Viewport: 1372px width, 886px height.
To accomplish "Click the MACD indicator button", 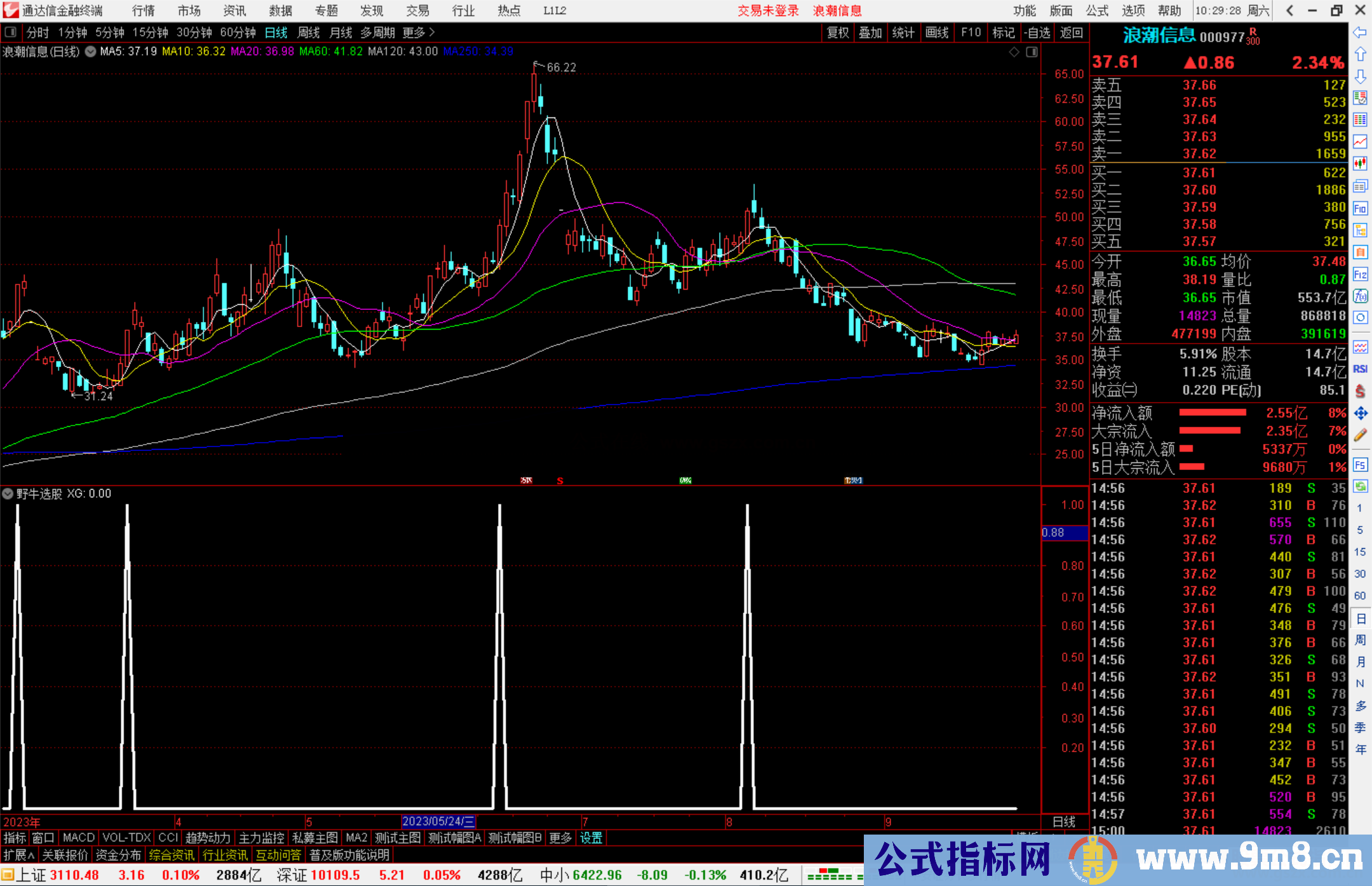I will pos(78,838).
